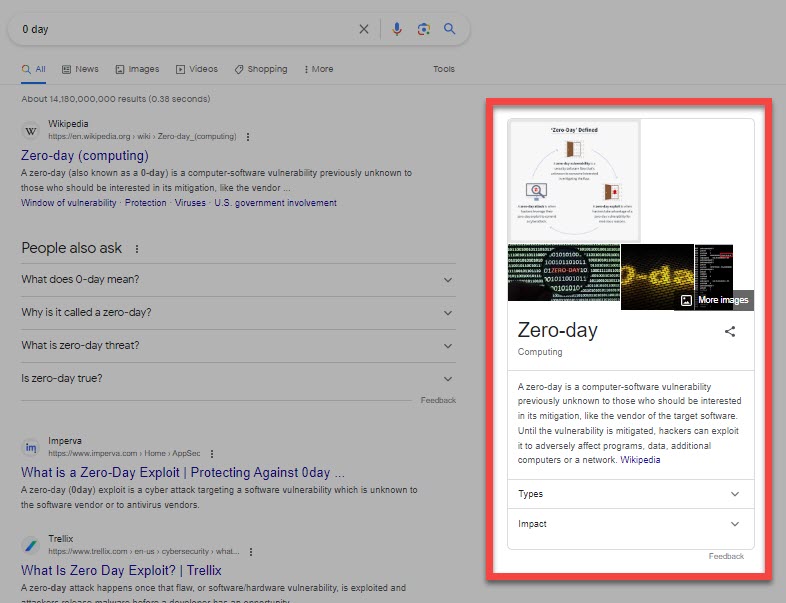The width and height of the screenshot is (786, 603).
Task: Click the magnifying glass search button
Action: [450, 29]
